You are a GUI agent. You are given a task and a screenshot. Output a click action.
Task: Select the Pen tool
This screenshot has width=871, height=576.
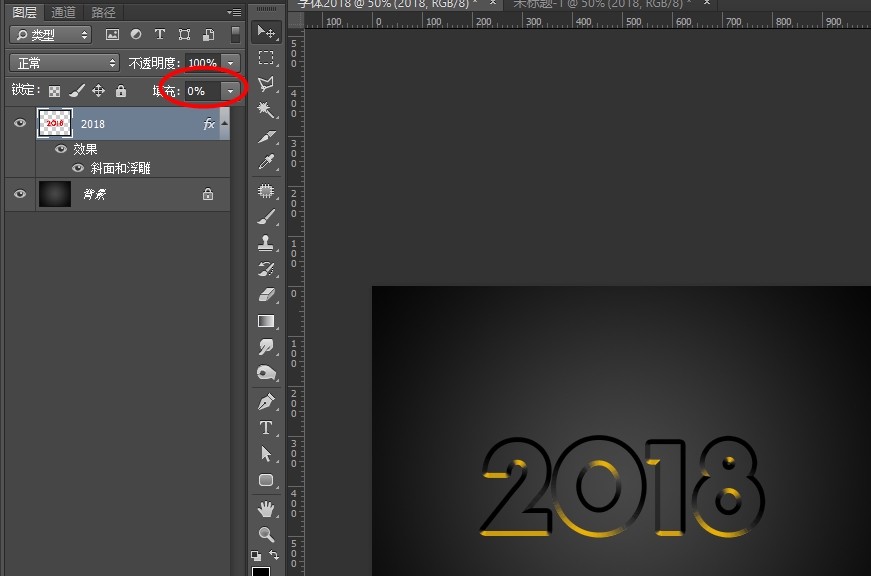click(x=266, y=402)
